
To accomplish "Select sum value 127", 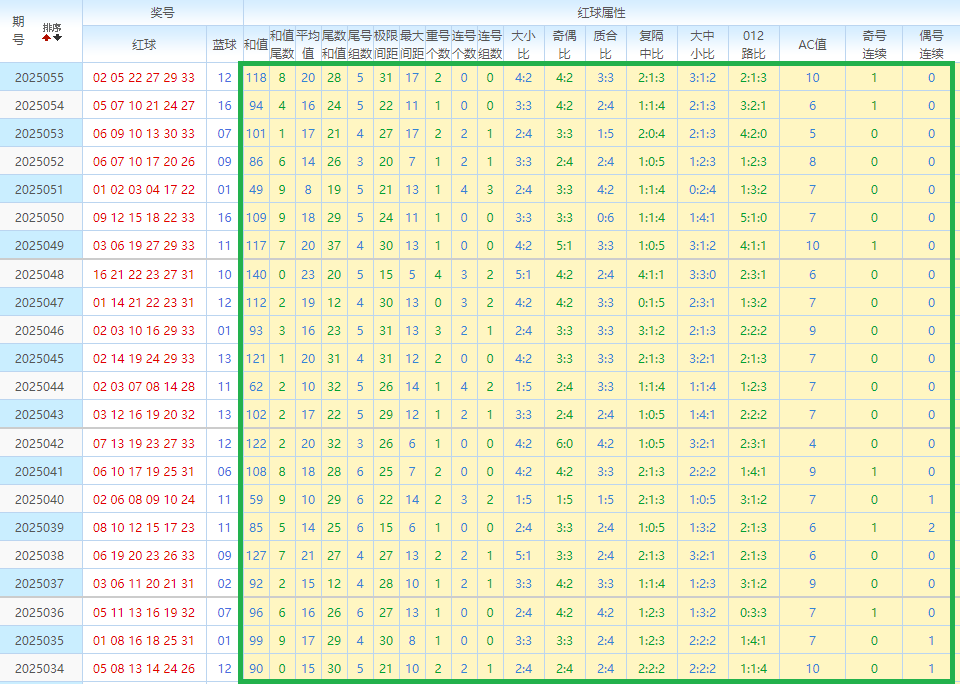I will [x=256, y=555].
